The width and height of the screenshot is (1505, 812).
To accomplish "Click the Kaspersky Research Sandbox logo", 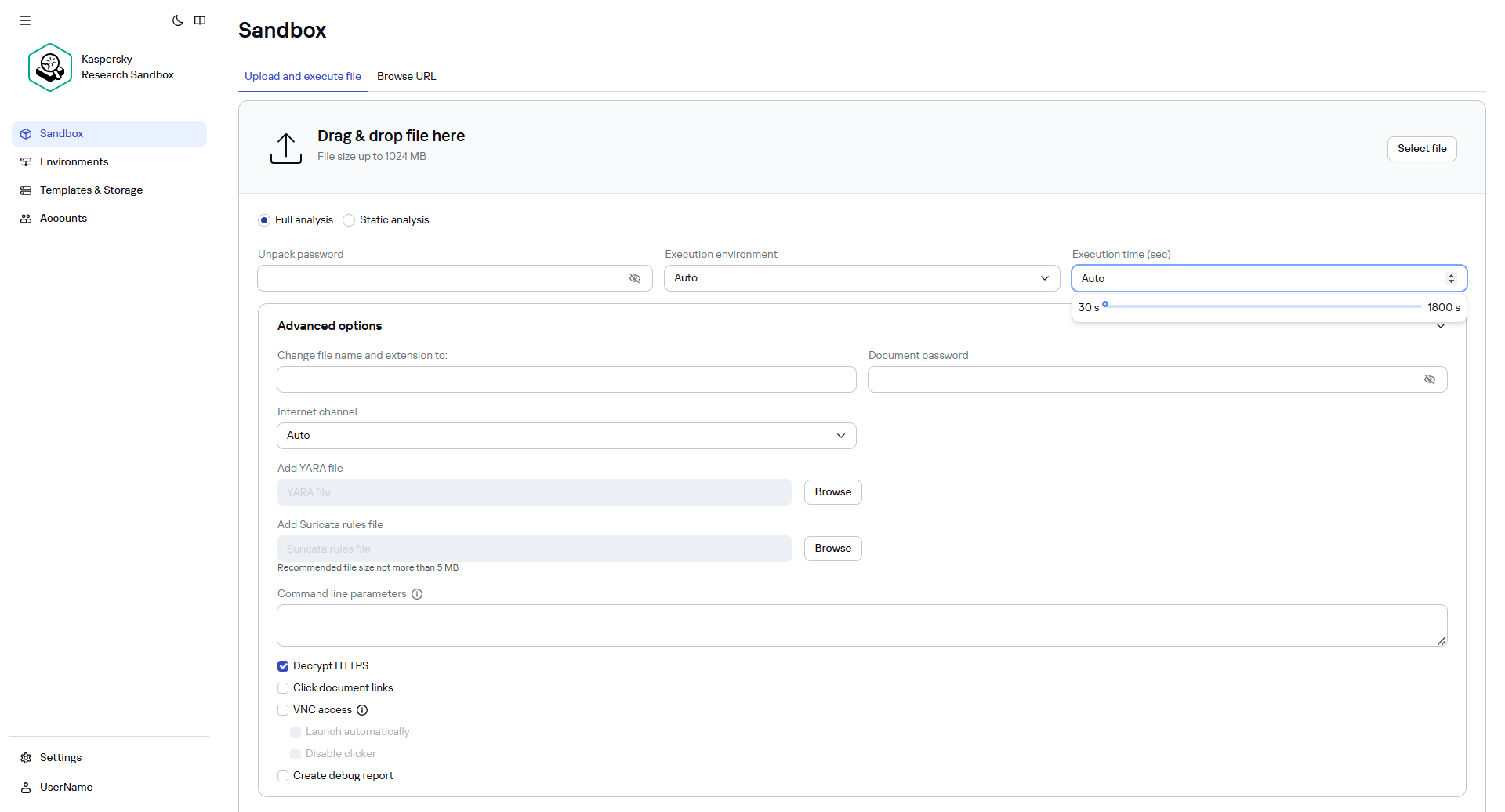I will (50, 67).
